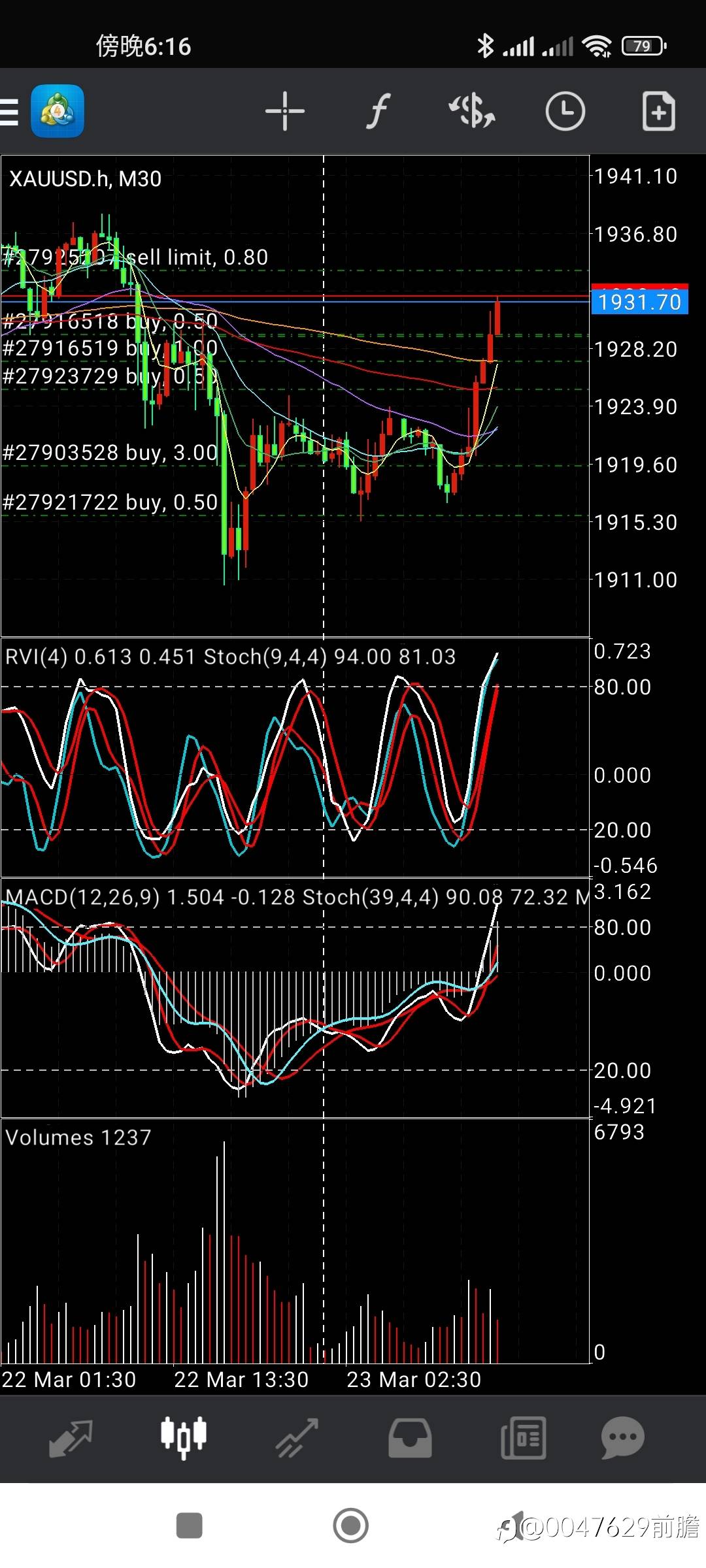Select order #27903528 buy 3.00 label
Viewport: 706px width, 1568px height.
(110, 452)
